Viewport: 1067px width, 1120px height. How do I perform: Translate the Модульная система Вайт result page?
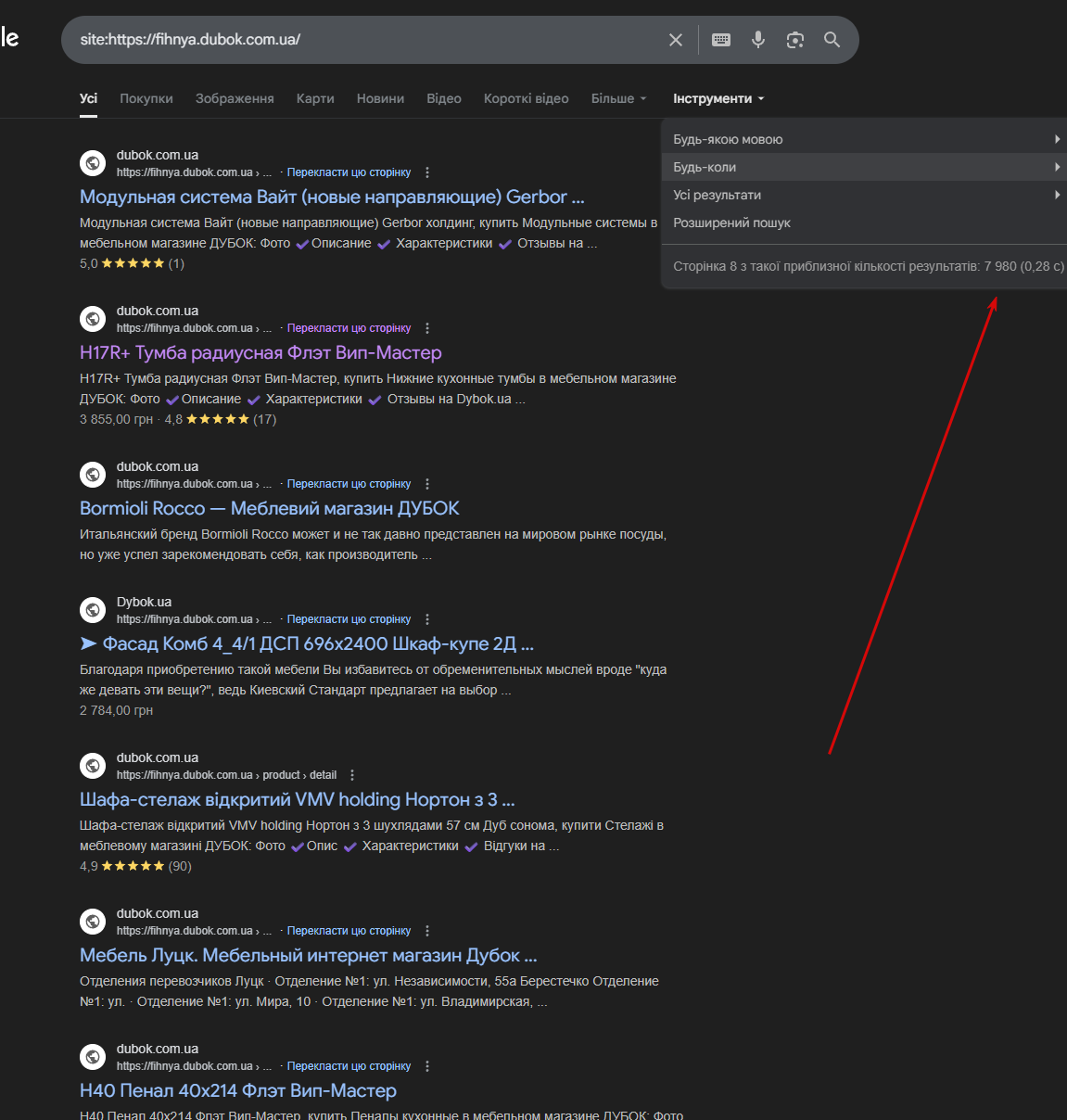point(349,172)
